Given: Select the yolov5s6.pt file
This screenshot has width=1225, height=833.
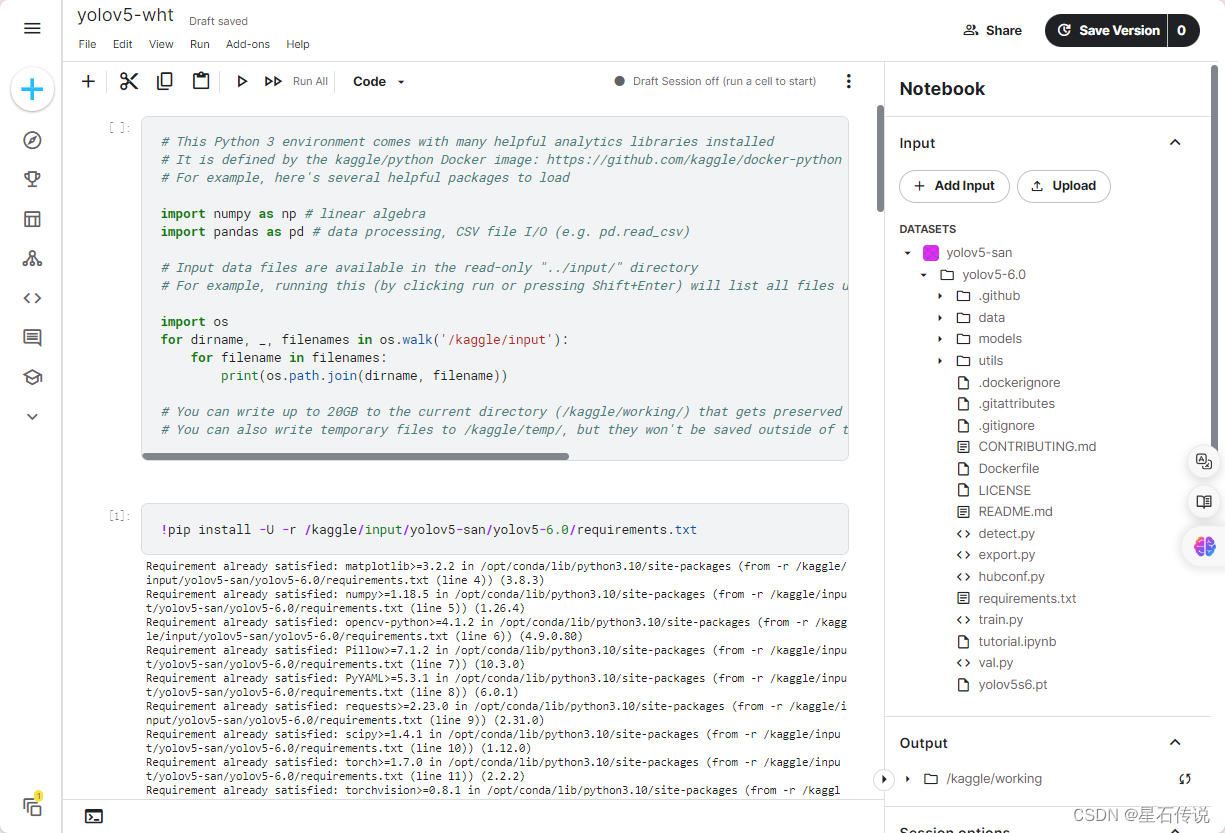Looking at the screenshot, I should tap(1012, 685).
